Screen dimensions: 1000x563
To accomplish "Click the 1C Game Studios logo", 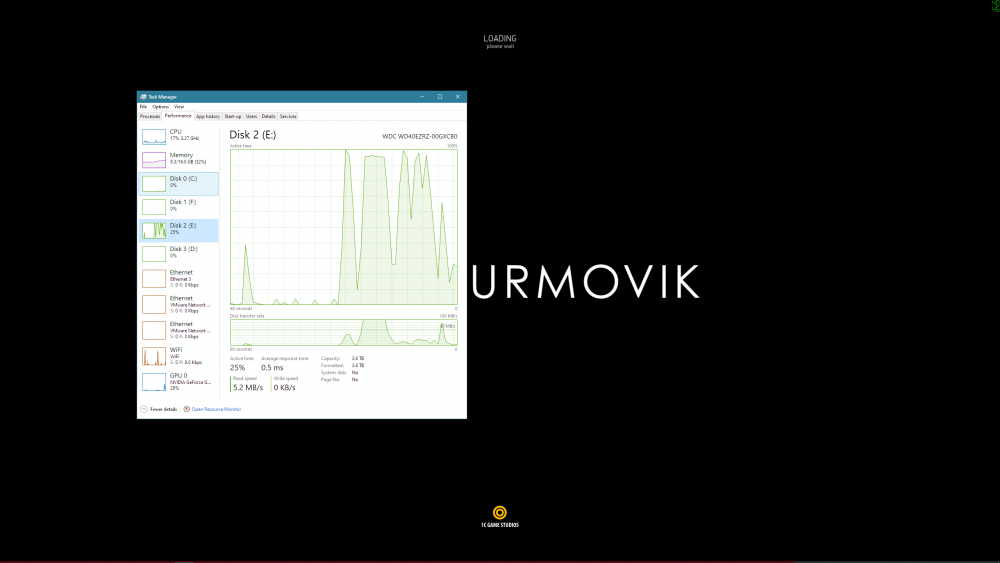I will point(499,516).
